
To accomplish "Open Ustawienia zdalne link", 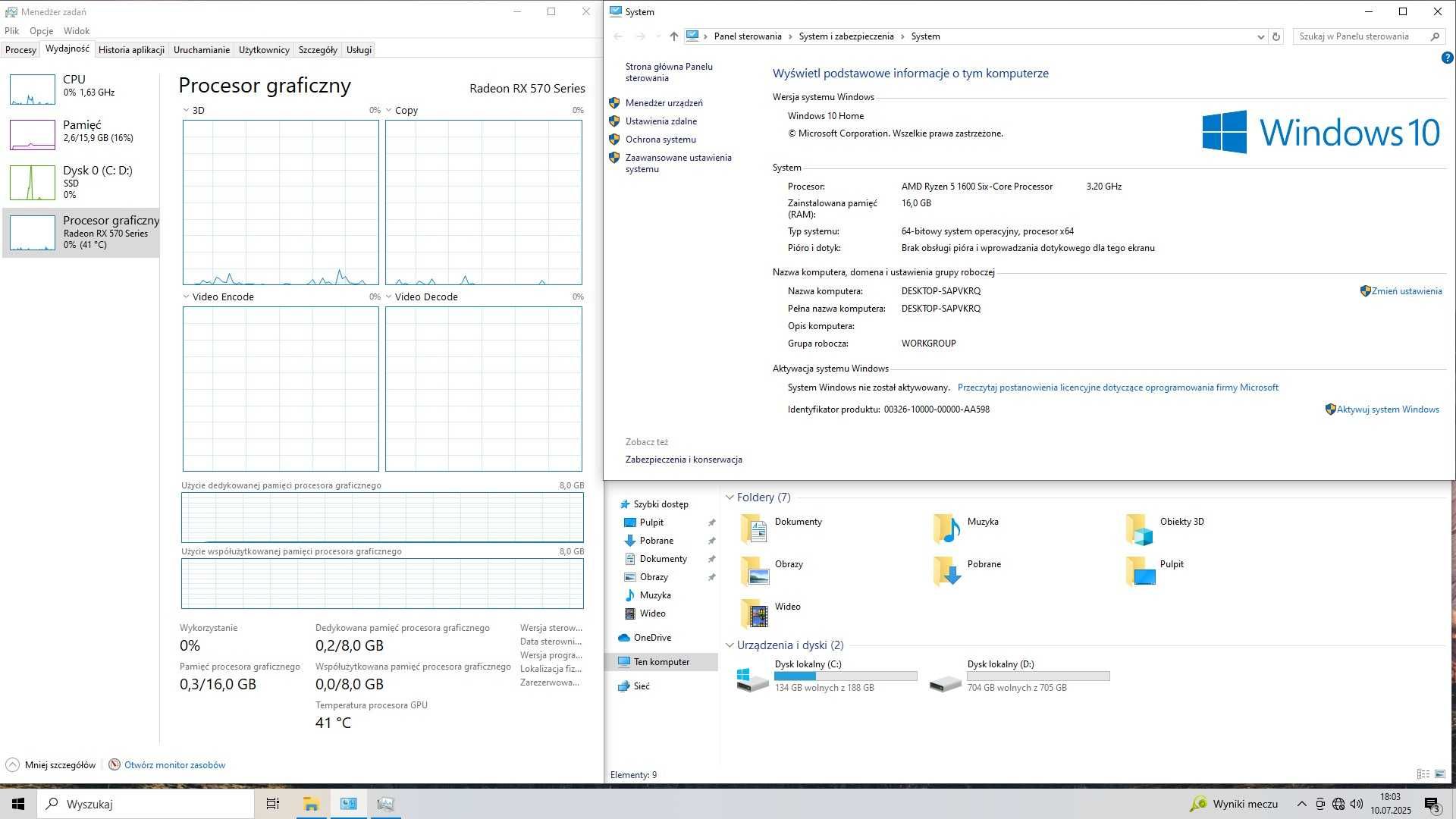I will [x=661, y=121].
